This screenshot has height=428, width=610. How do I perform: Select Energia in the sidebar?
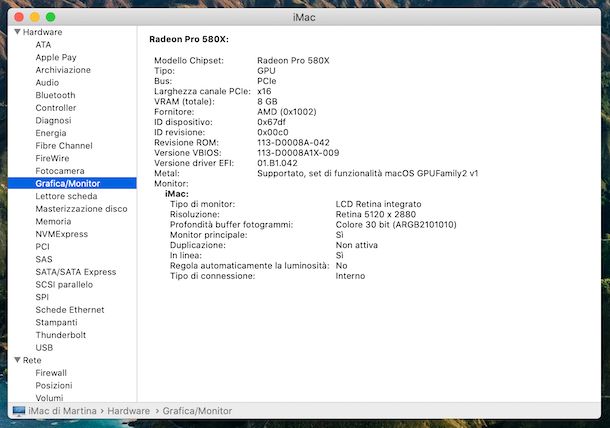pyautogui.click(x=51, y=133)
